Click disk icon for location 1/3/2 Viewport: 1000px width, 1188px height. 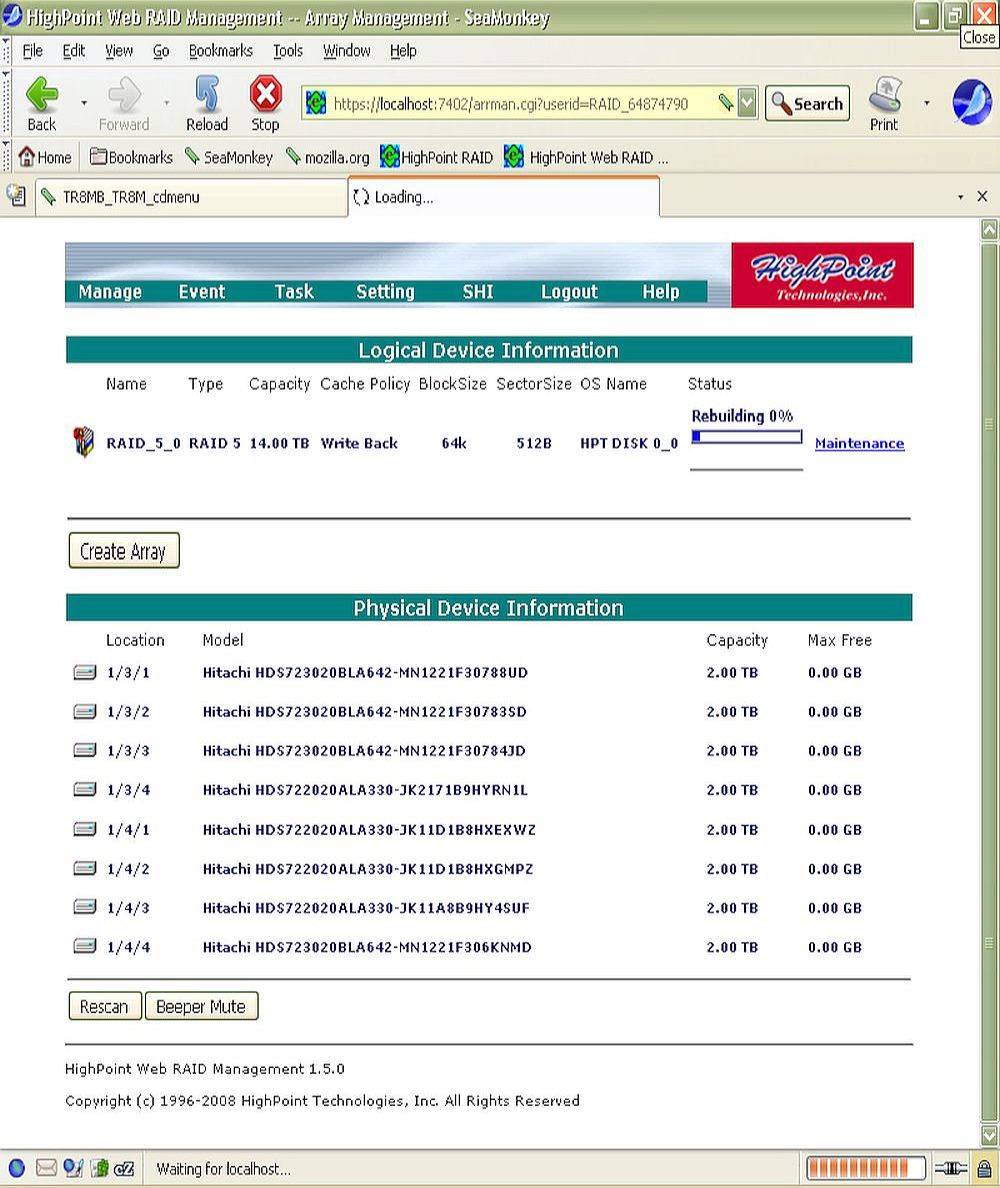click(x=85, y=711)
